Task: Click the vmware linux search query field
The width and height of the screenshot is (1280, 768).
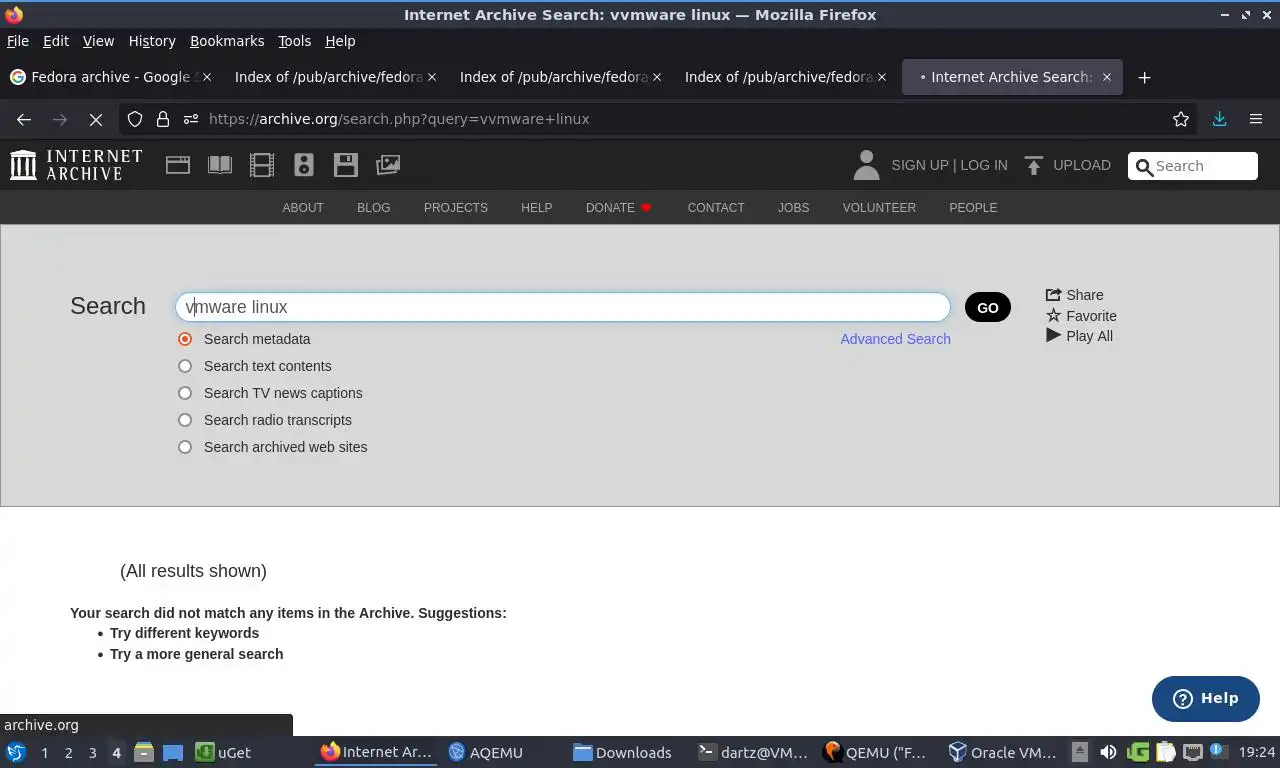Action: click(x=563, y=307)
